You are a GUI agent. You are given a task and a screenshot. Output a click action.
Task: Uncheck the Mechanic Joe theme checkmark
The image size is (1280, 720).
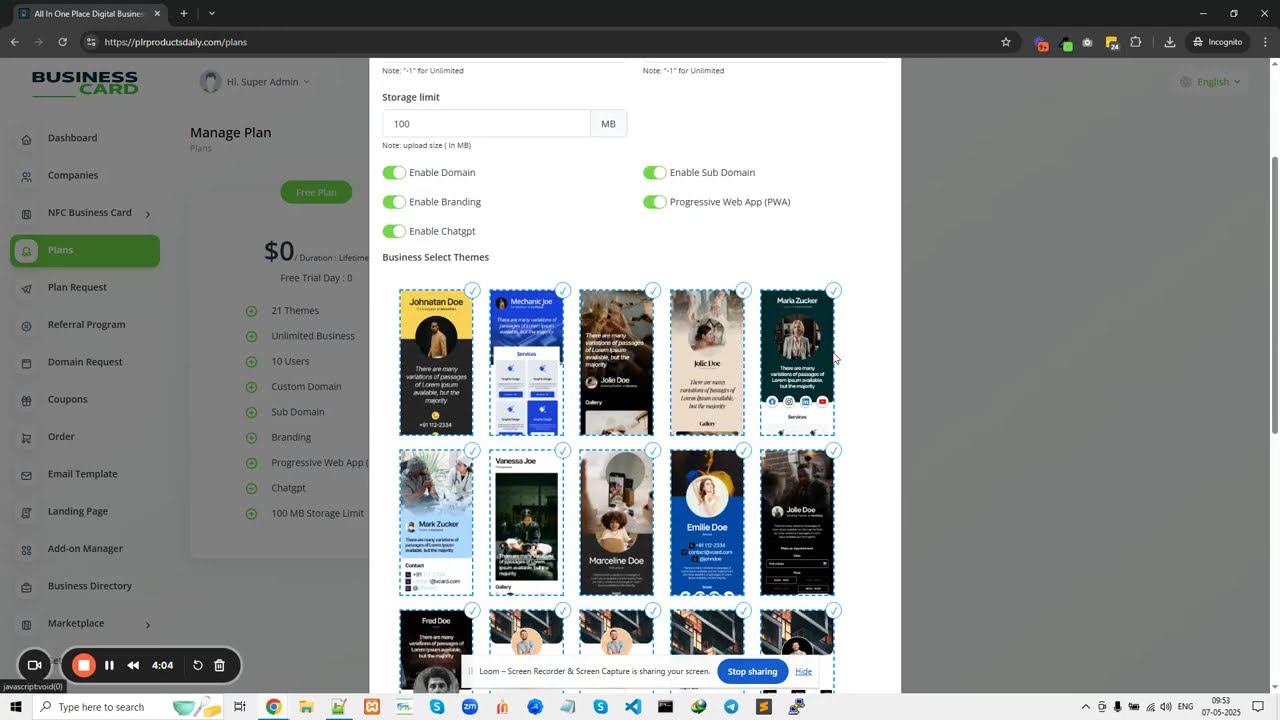(562, 291)
